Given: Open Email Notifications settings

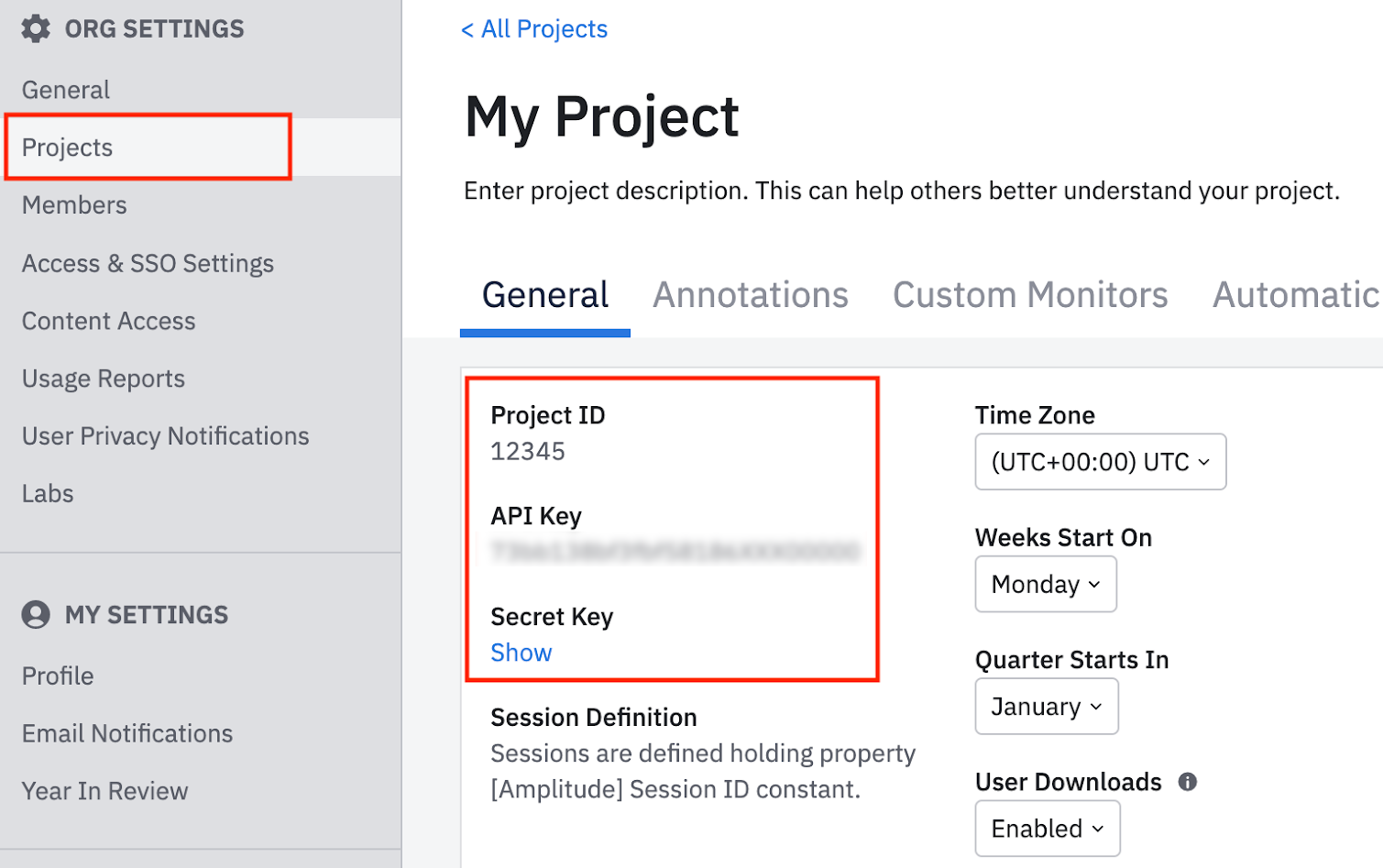Looking at the screenshot, I should coord(127,733).
